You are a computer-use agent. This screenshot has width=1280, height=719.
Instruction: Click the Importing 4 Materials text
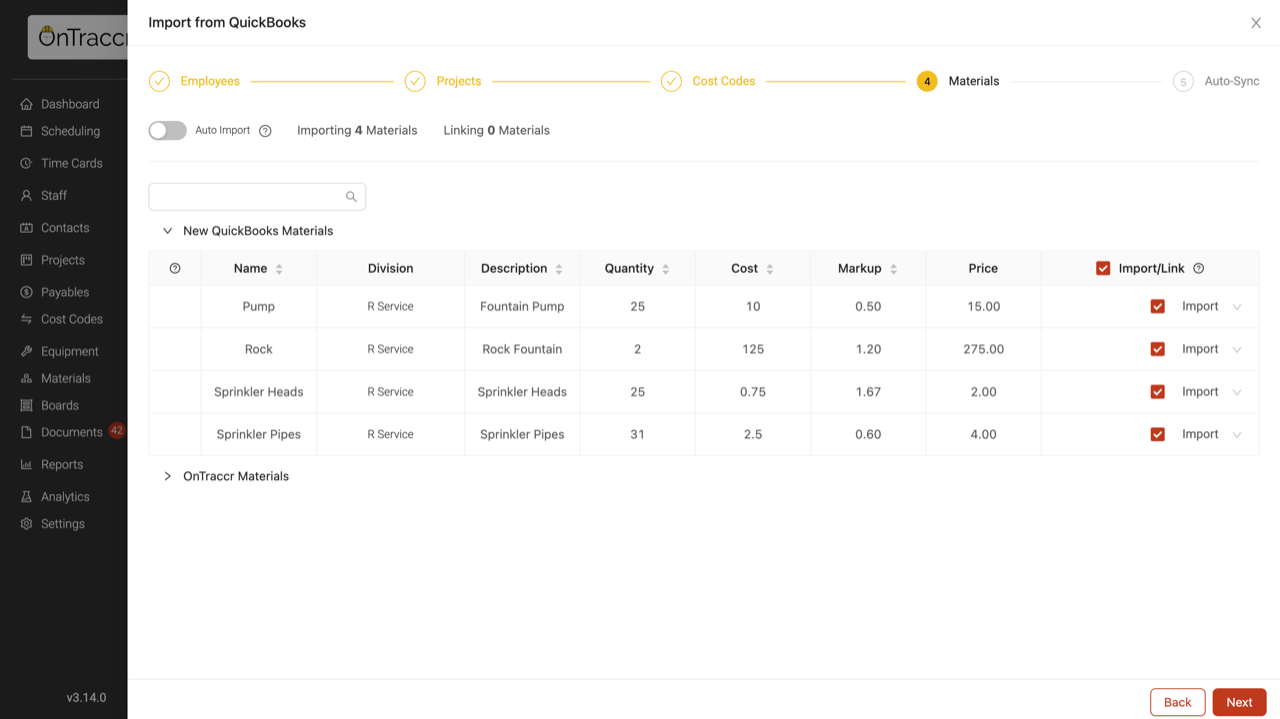coord(357,130)
